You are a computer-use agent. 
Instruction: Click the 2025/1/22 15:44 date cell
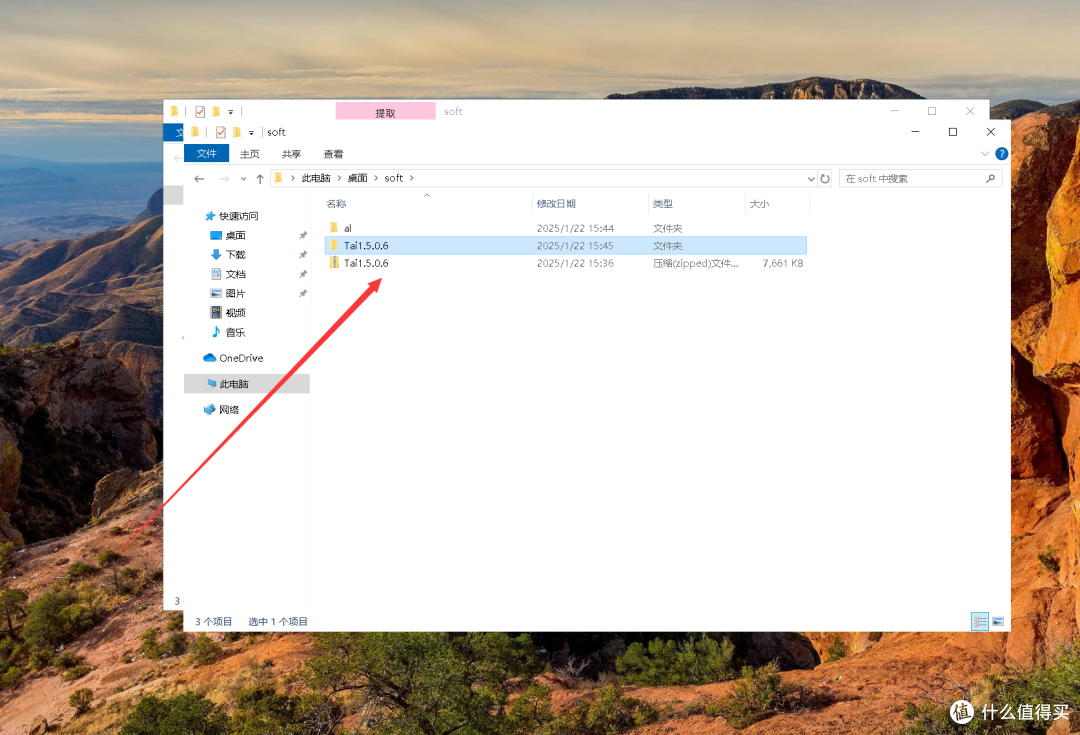[575, 228]
